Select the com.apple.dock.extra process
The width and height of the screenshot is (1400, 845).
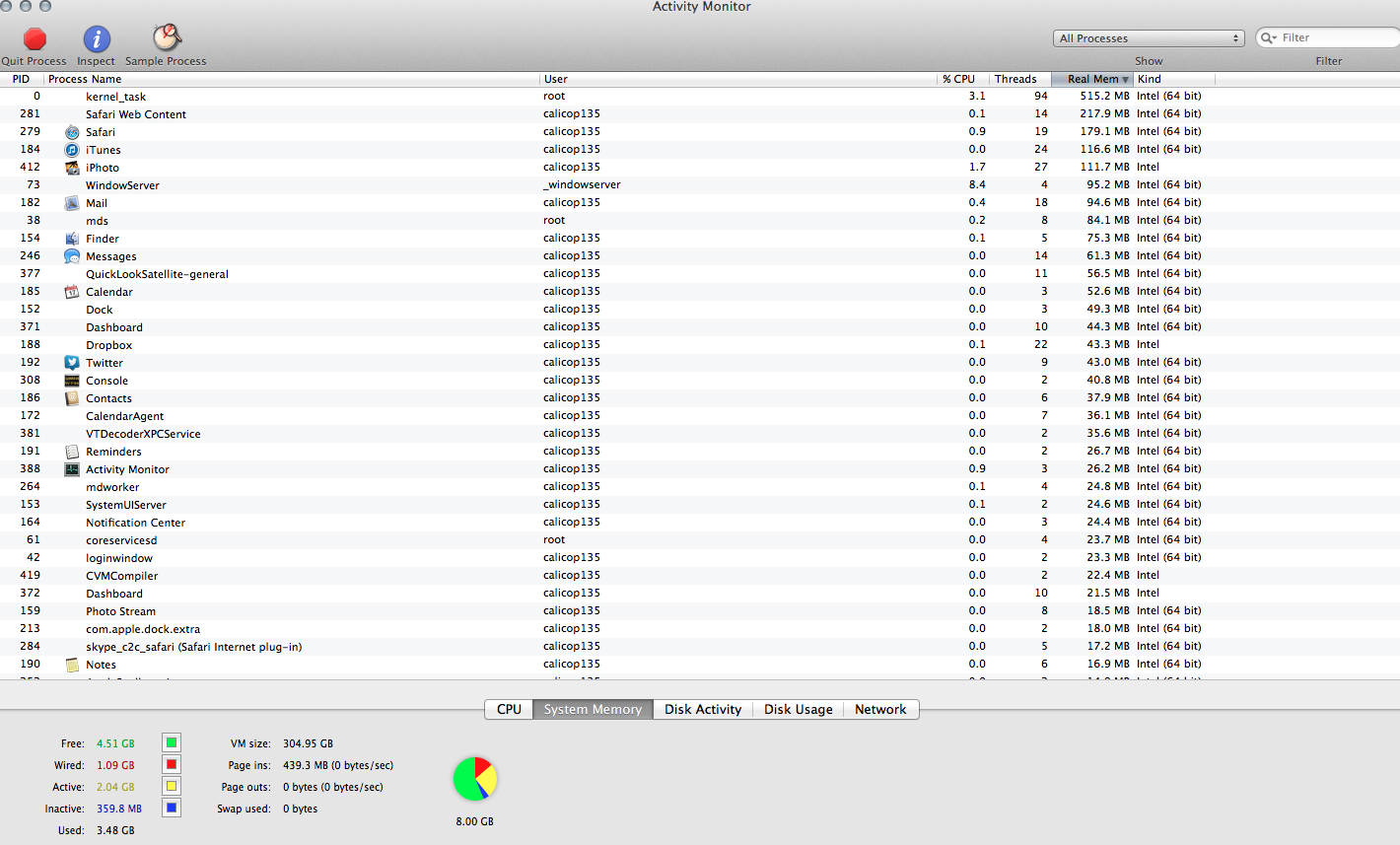click(x=700, y=628)
